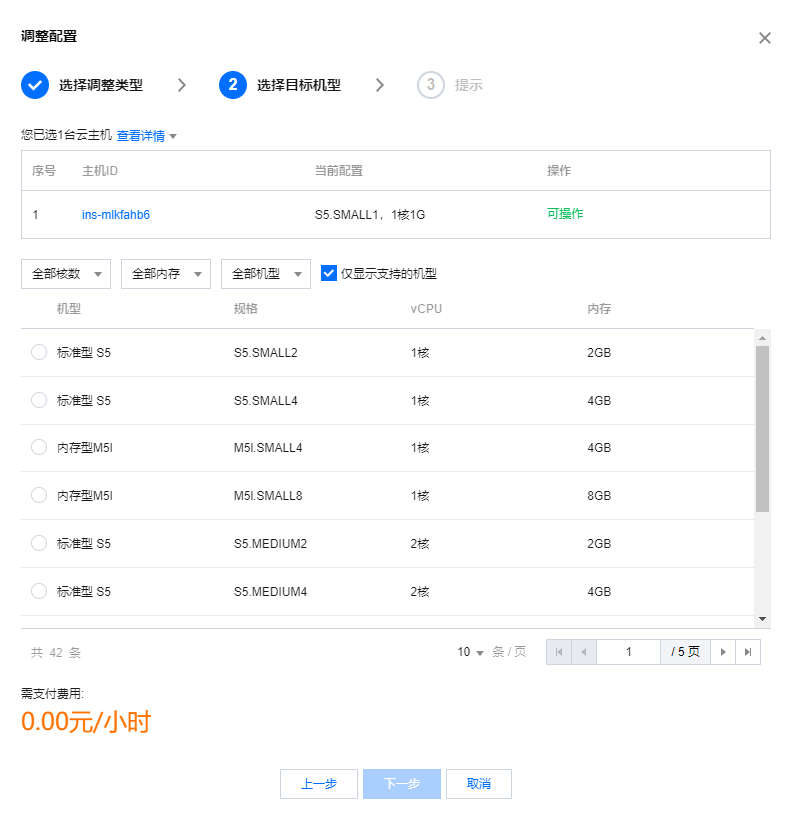The width and height of the screenshot is (794, 818).
Task: Uncheck 仅显示支持的机型 checkbox
Action: pyautogui.click(x=329, y=273)
